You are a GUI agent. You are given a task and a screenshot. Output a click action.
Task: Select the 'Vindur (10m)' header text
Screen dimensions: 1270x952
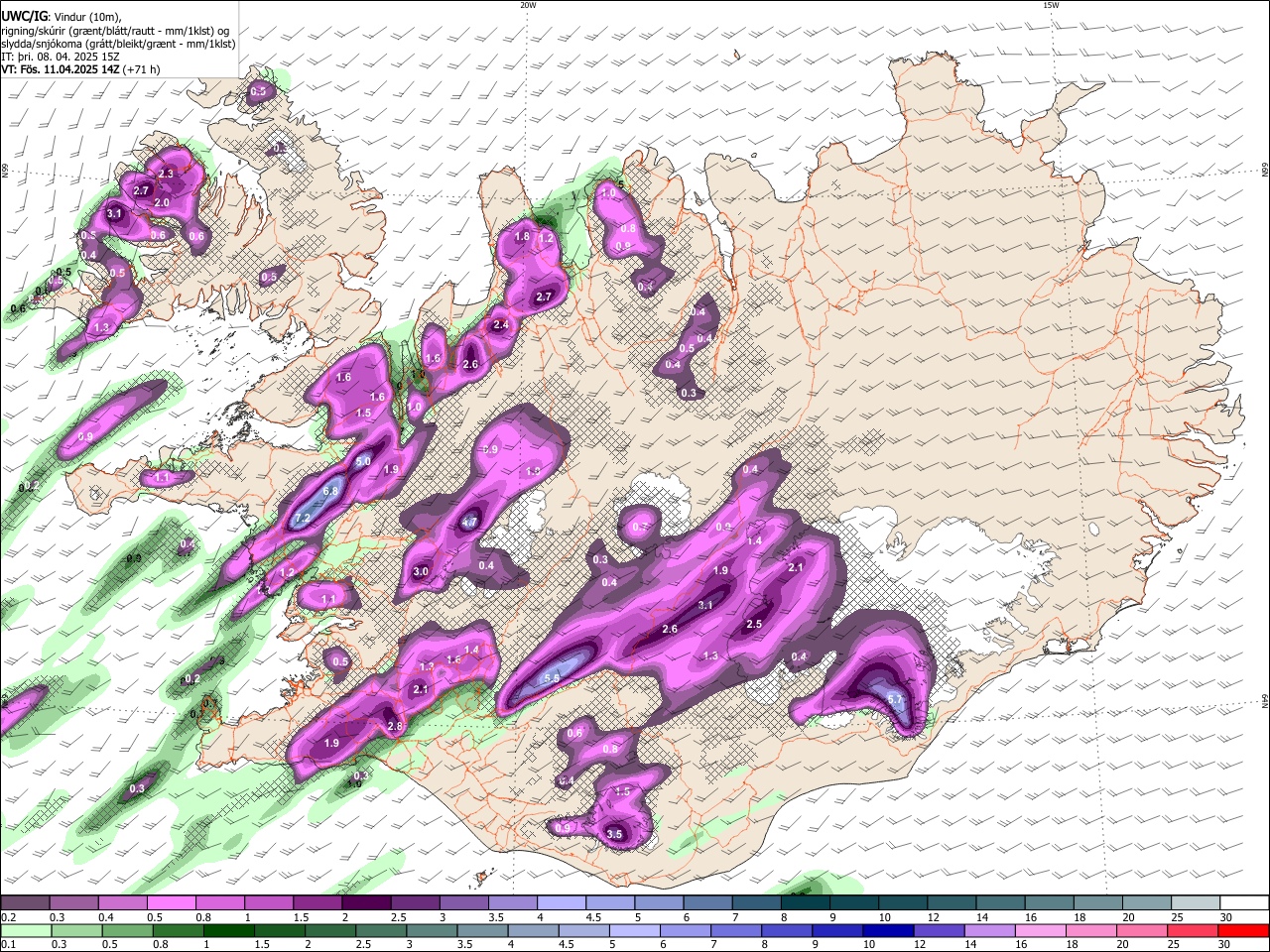(84, 16)
